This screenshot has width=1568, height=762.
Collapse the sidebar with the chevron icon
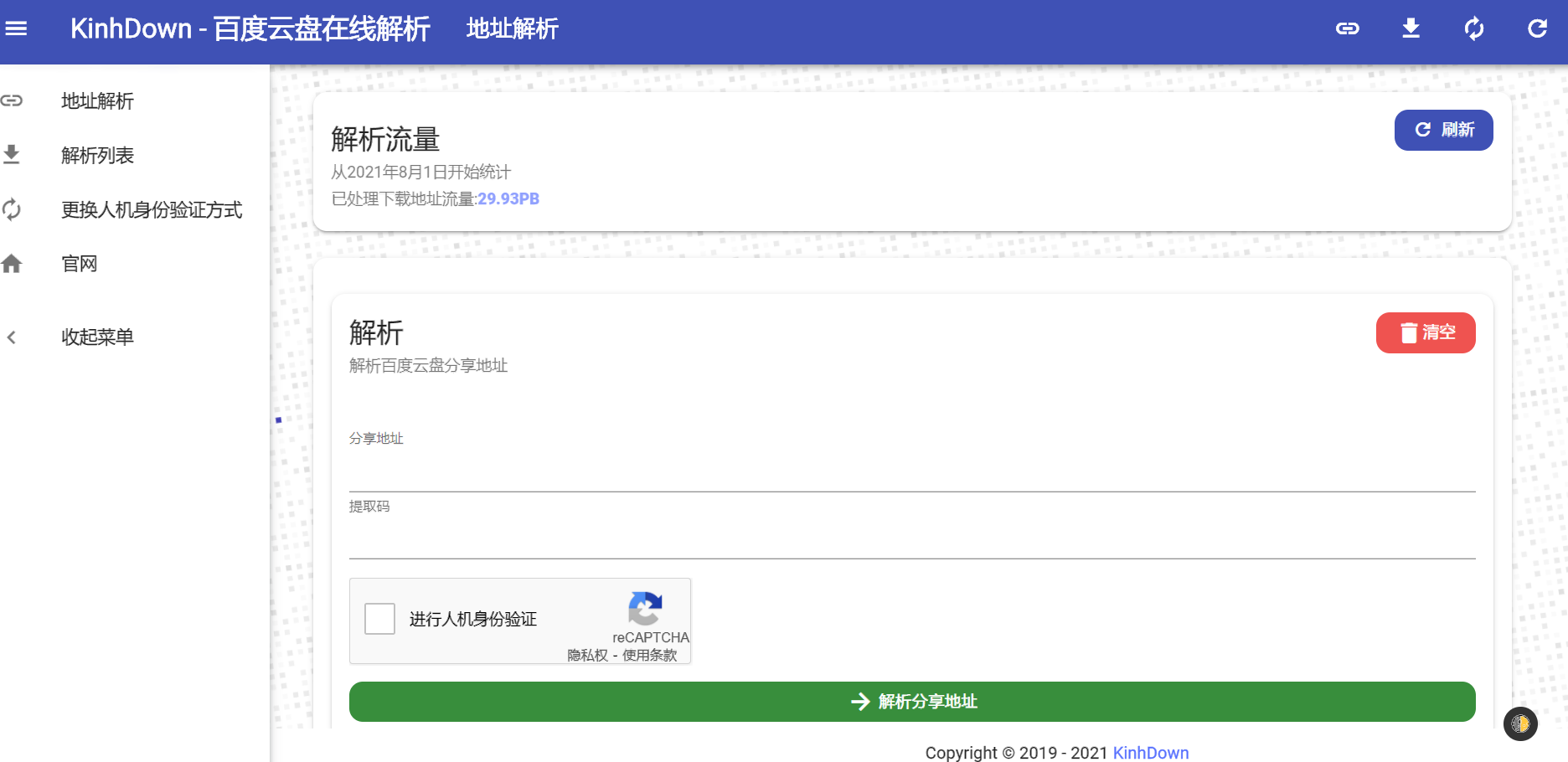(12, 337)
